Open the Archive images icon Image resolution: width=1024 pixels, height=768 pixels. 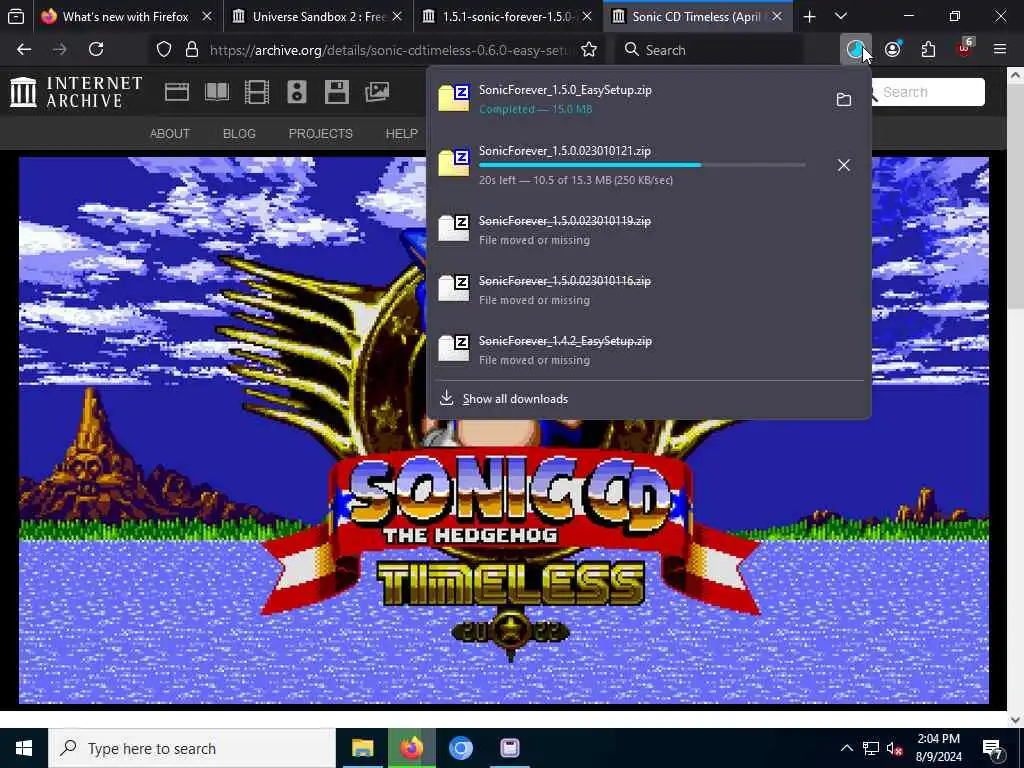point(377,92)
